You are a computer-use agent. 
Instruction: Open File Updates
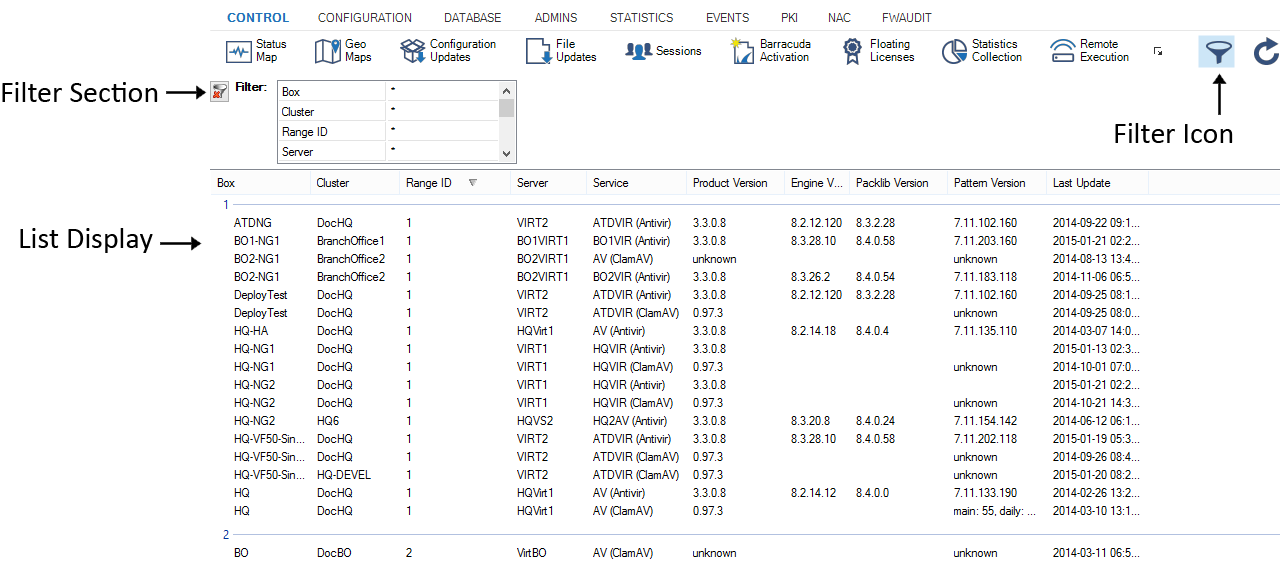(562, 51)
